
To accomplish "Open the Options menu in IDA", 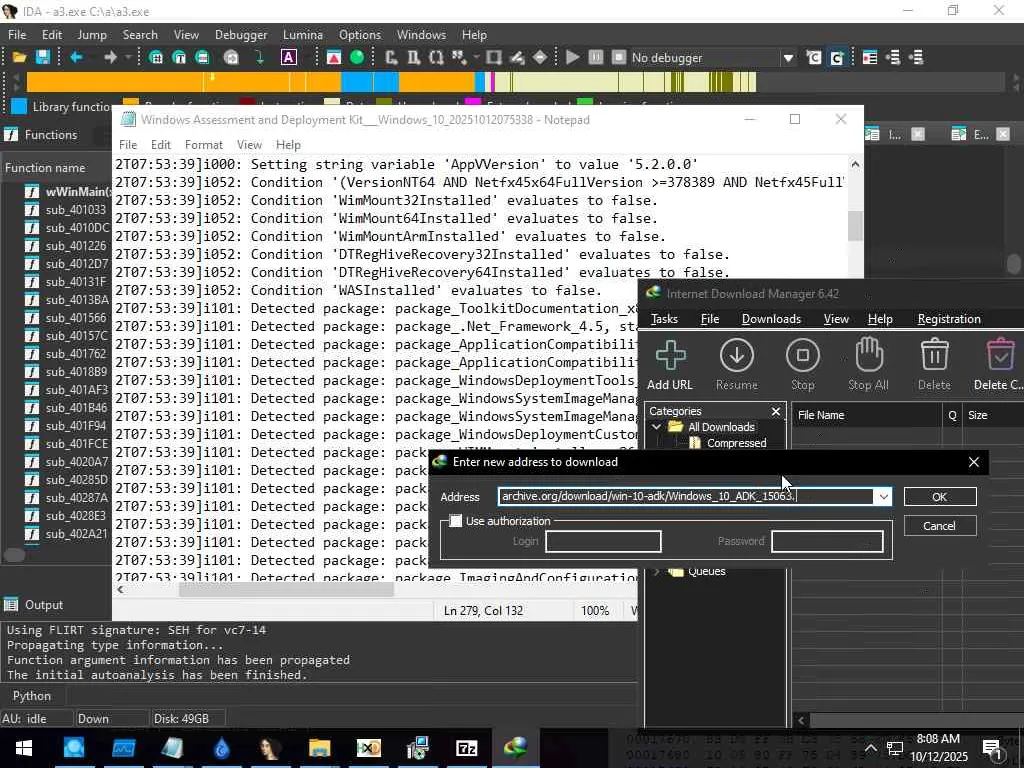I will click(360, 35).
